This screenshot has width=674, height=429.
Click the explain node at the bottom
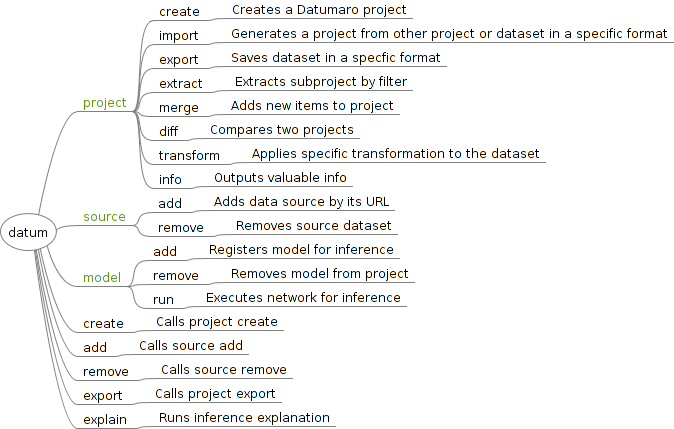click(x=105, y=419)
